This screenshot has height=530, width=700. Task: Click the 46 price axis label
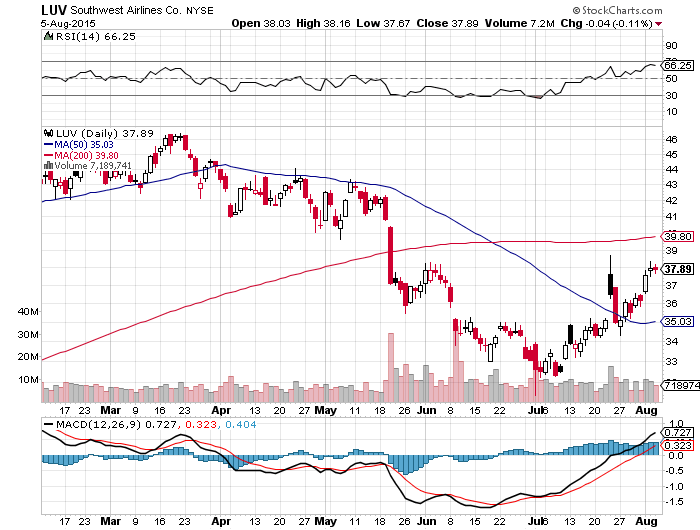coord(671,139)
